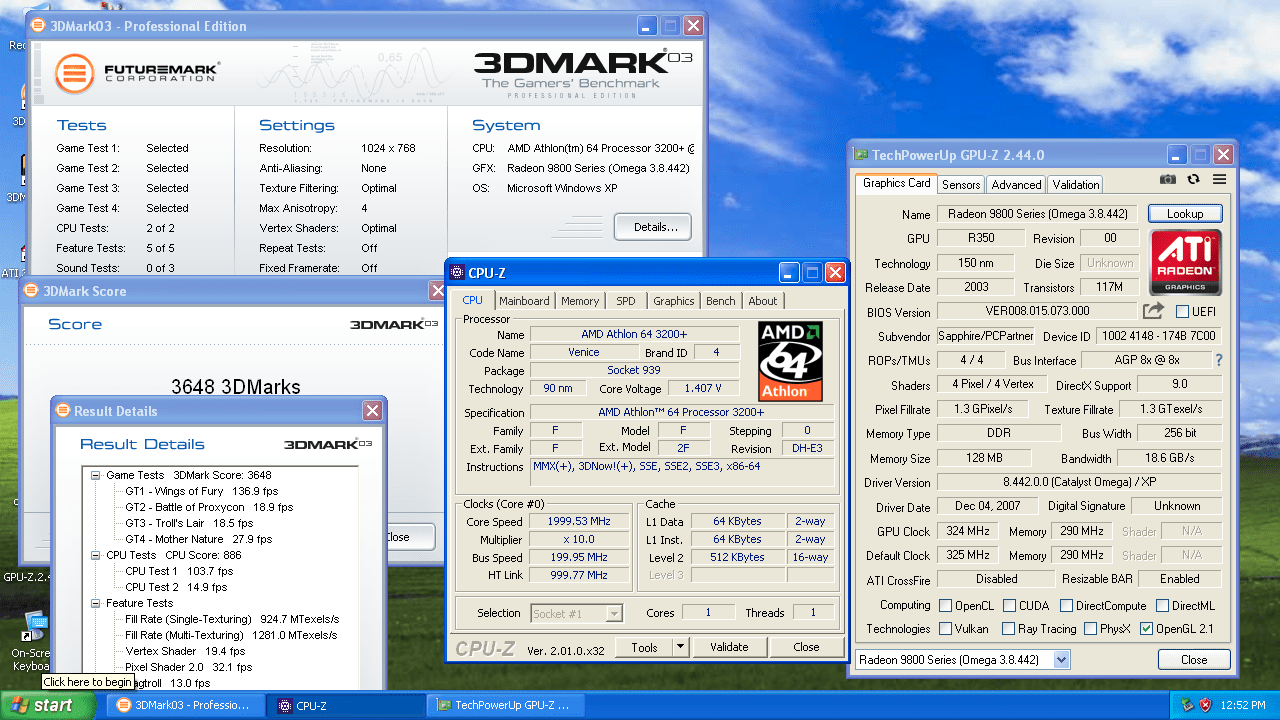
Task: Open the GPU selector dropdown in GPU-Z
Action: coord(1061,660)
